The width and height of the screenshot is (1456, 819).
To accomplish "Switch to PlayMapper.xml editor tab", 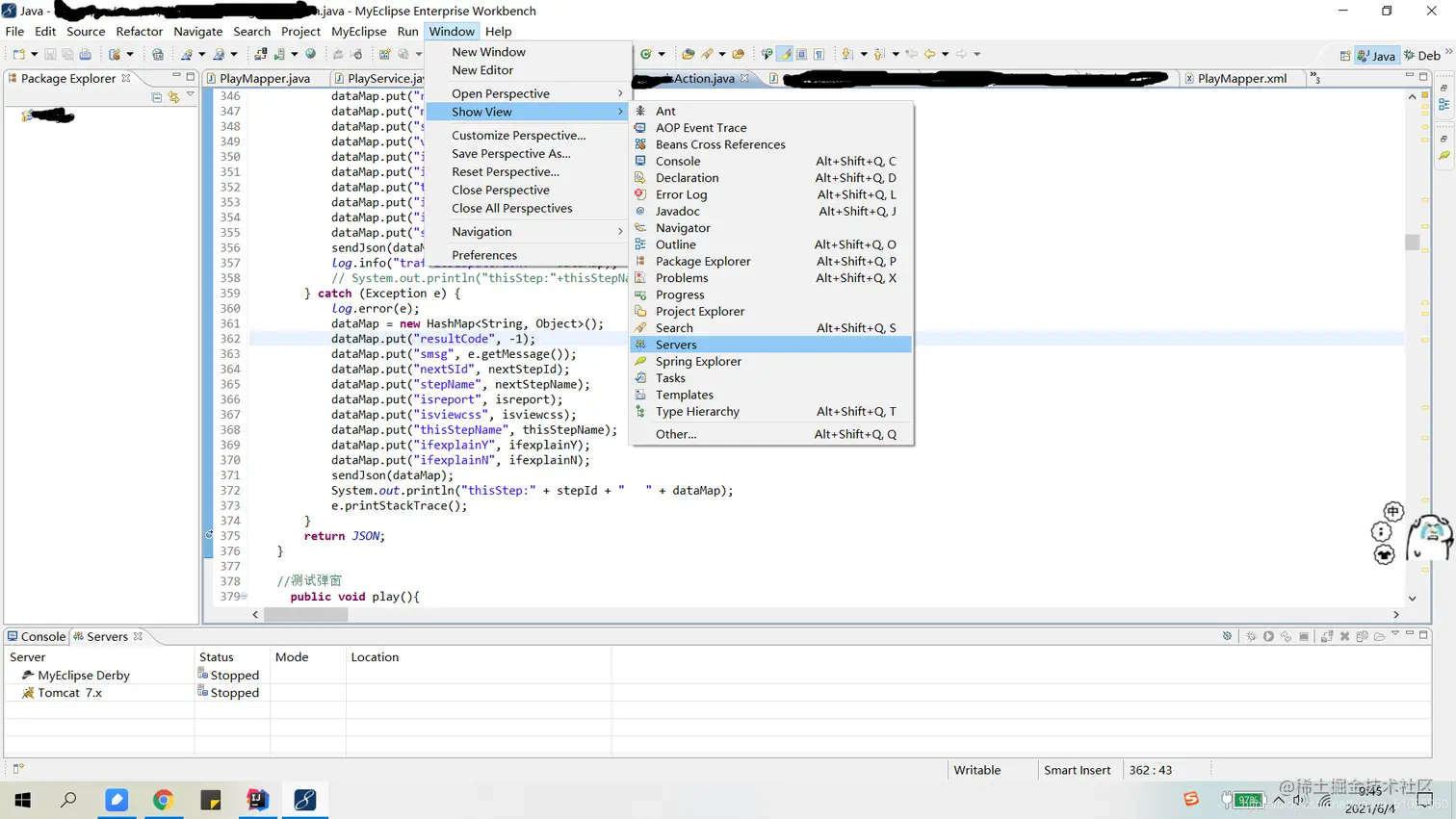I will pos(1241,78).
